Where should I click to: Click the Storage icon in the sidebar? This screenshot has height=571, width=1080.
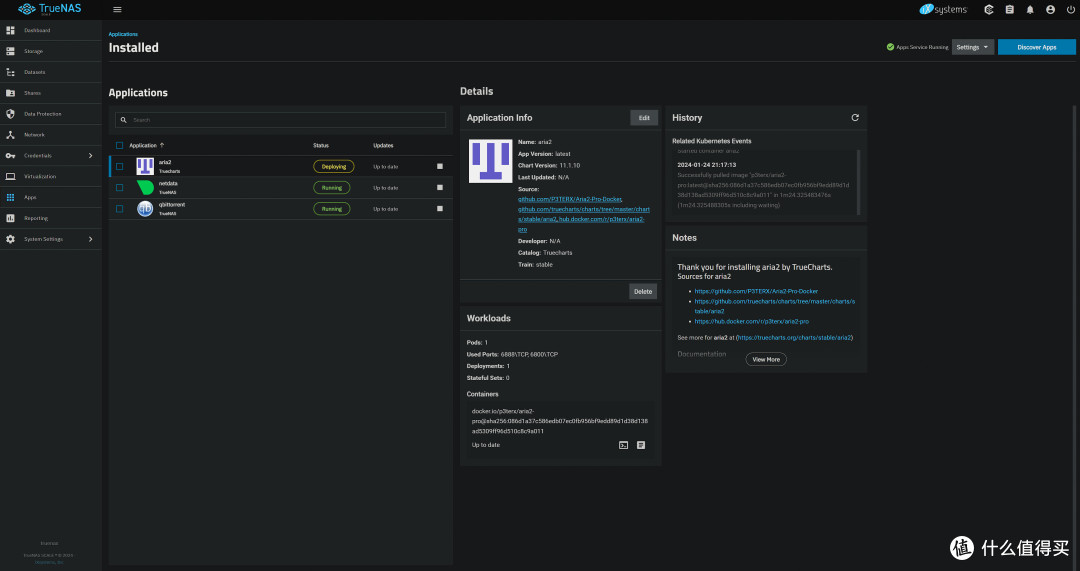pos(10,51)
